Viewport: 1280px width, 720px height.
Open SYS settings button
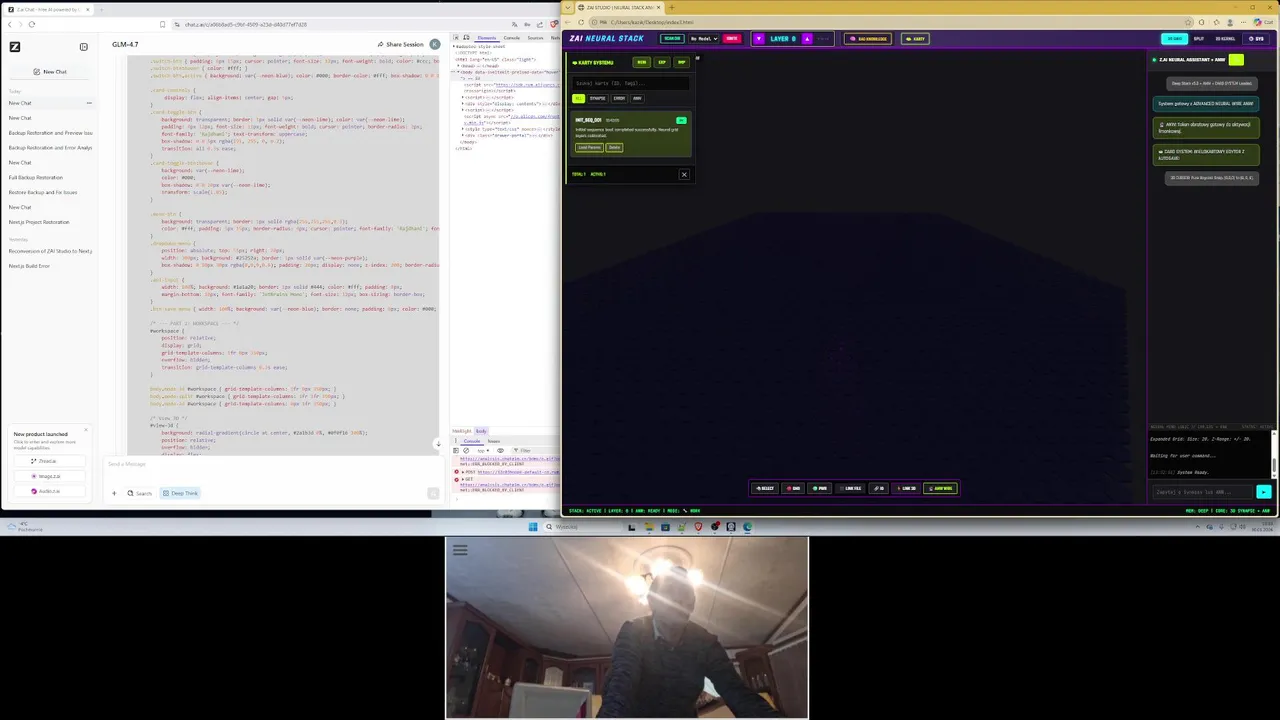click(x=1256, y=39)
